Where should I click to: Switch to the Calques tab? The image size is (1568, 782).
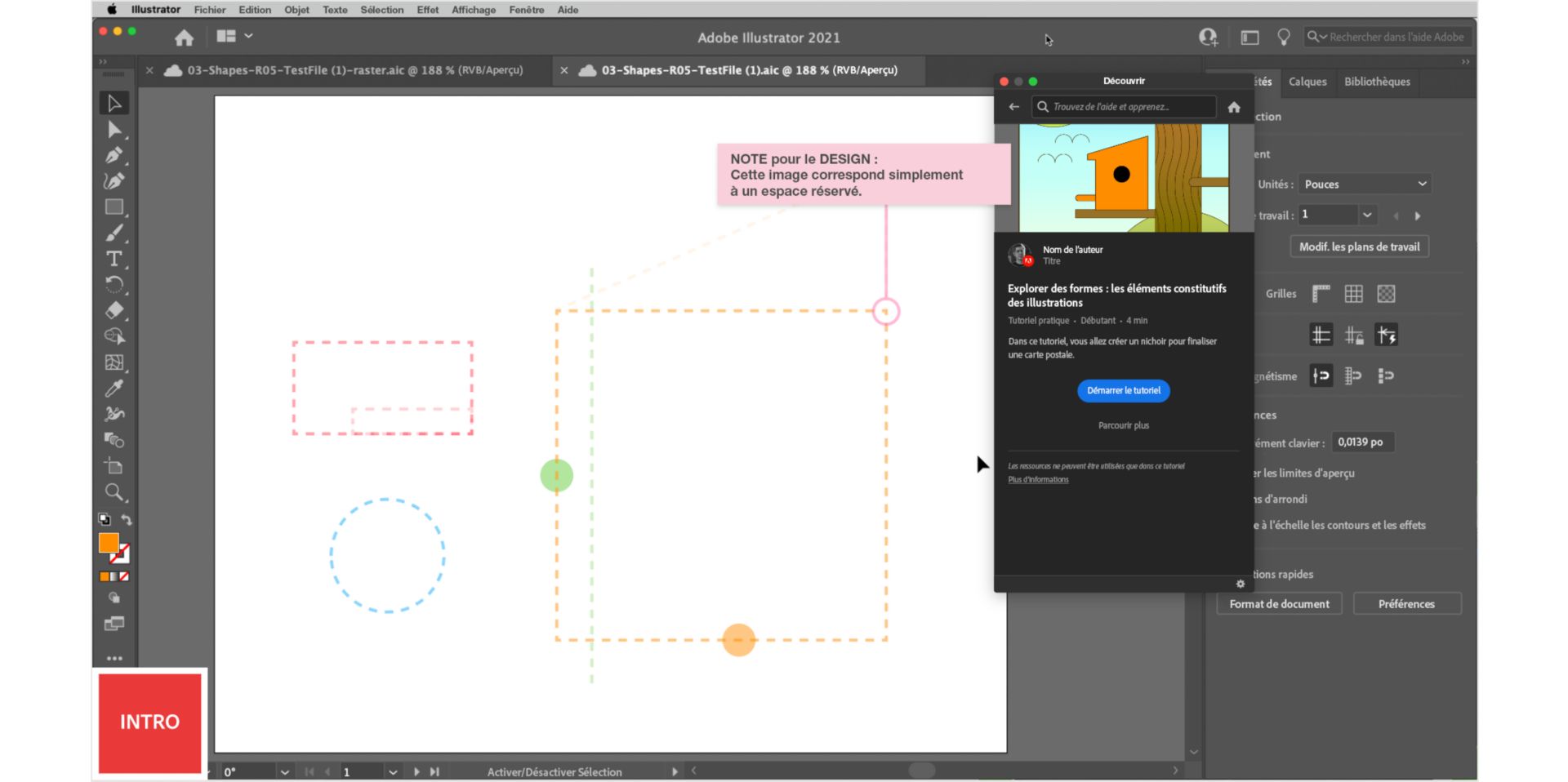point(1307,82)
